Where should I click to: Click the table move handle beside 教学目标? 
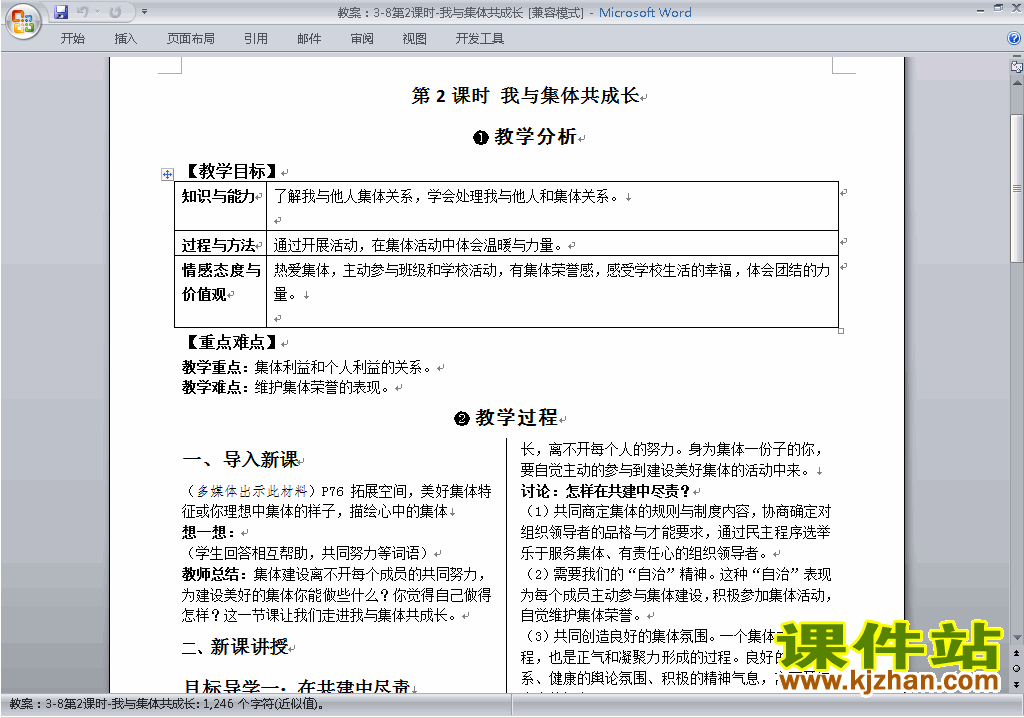click(x=167, y=174)
